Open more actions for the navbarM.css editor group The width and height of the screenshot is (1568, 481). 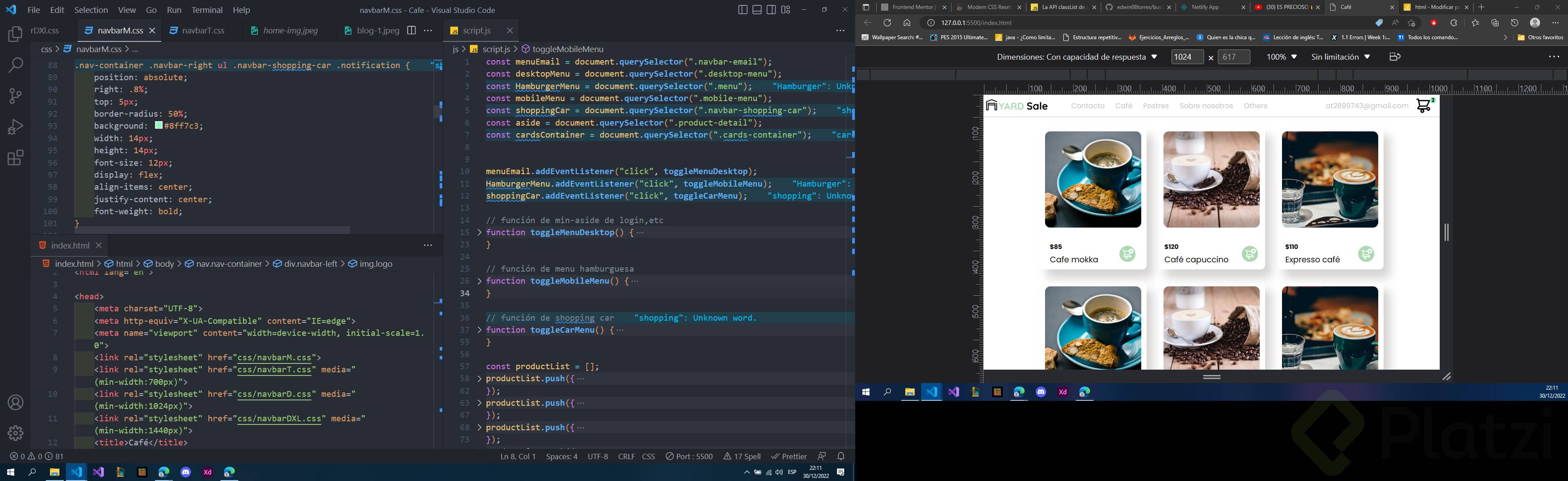point(429,30)
